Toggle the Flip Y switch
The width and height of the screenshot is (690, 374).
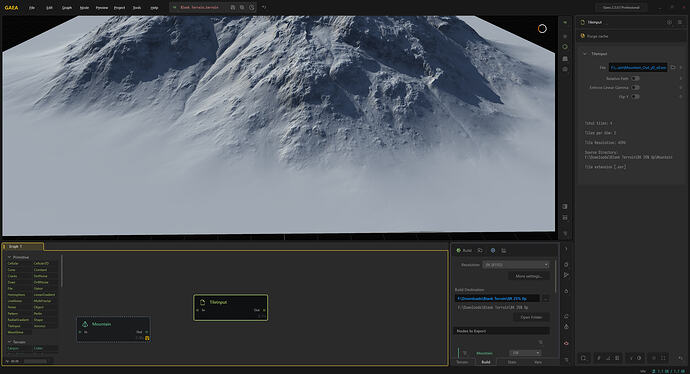coord(635,96)
